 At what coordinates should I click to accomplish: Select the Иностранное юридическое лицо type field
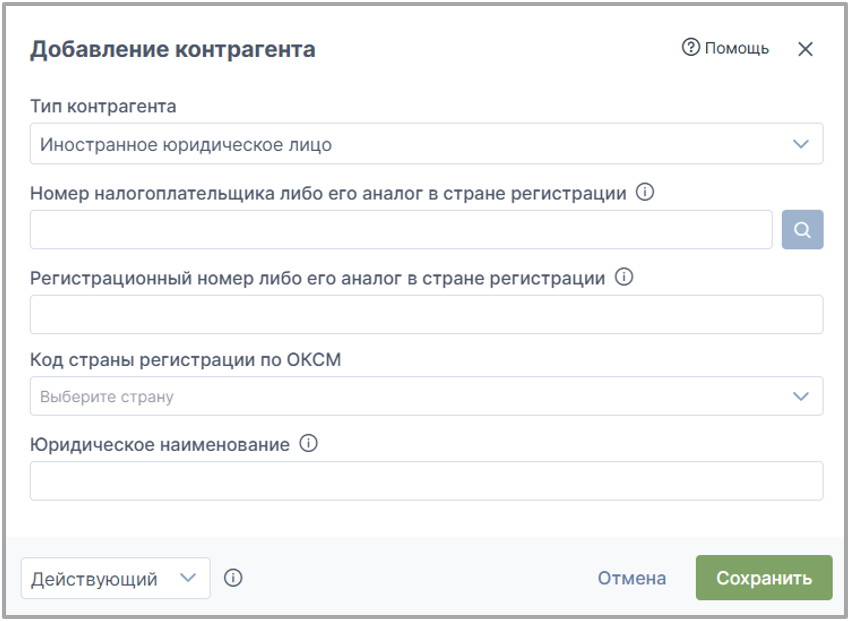point(427,144)
